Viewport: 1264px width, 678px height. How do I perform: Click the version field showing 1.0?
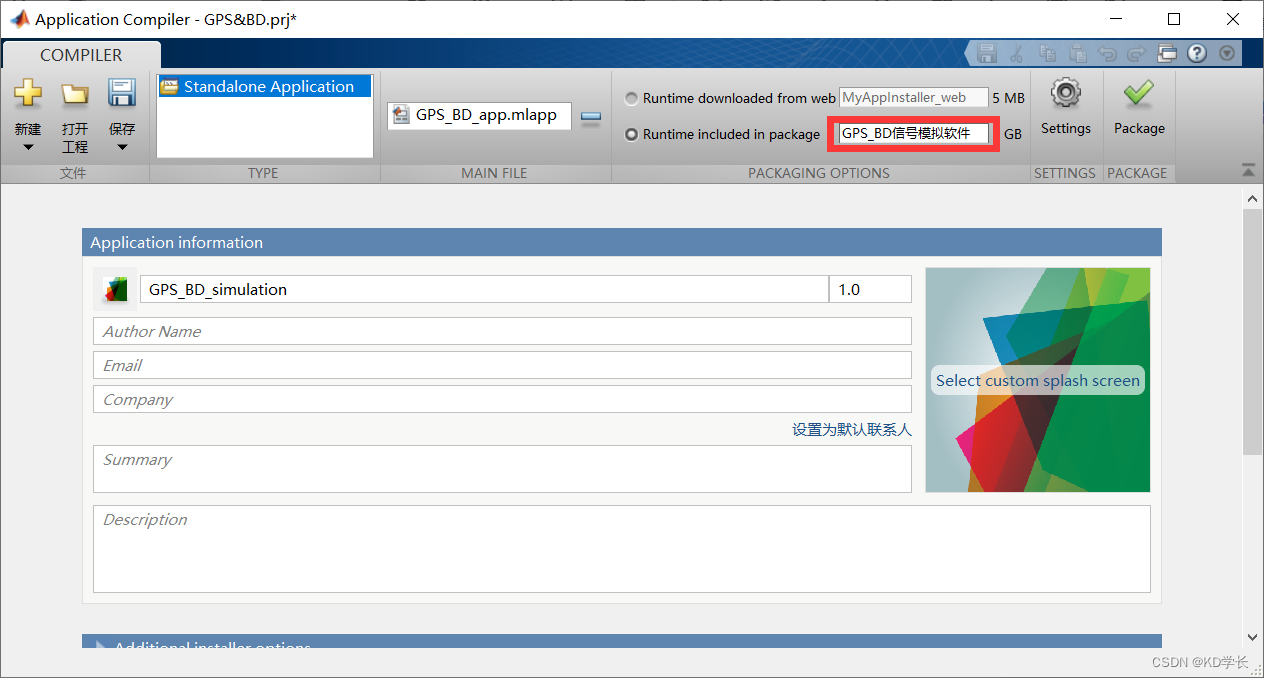tap(870, 289)
